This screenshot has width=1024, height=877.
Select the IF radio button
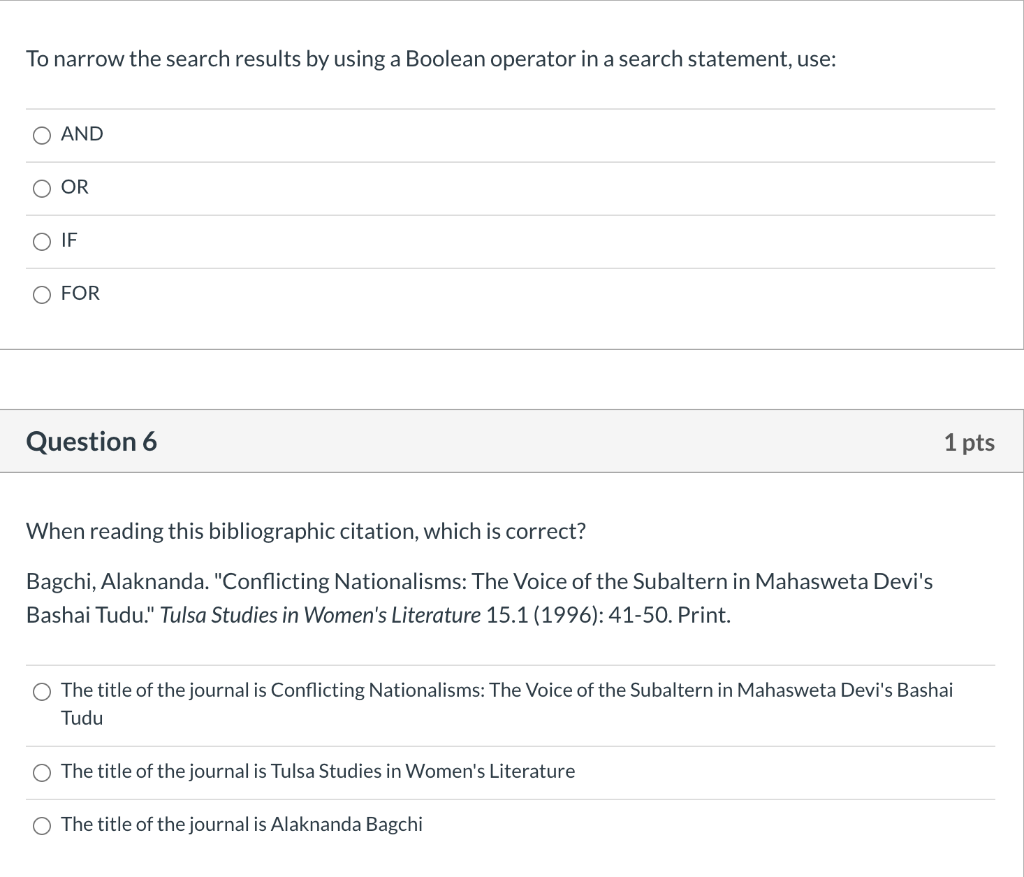coord(41,241)
